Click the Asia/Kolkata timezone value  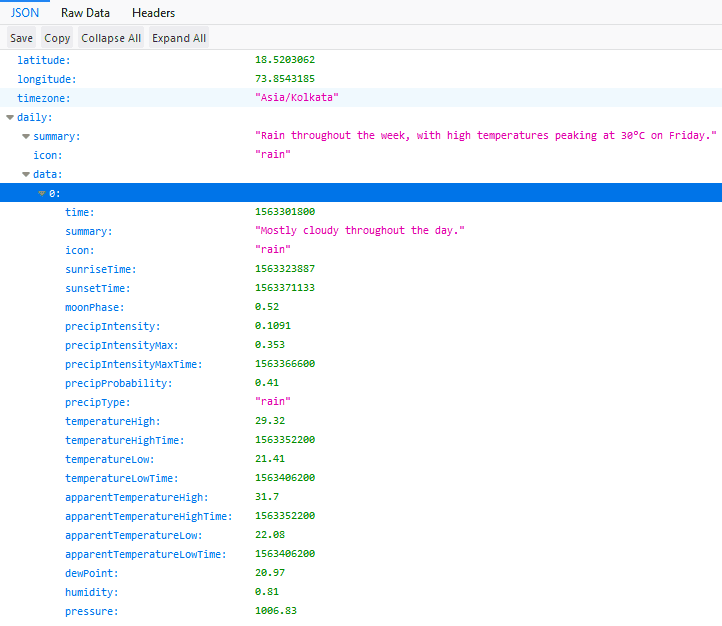(x=297, y=98)
